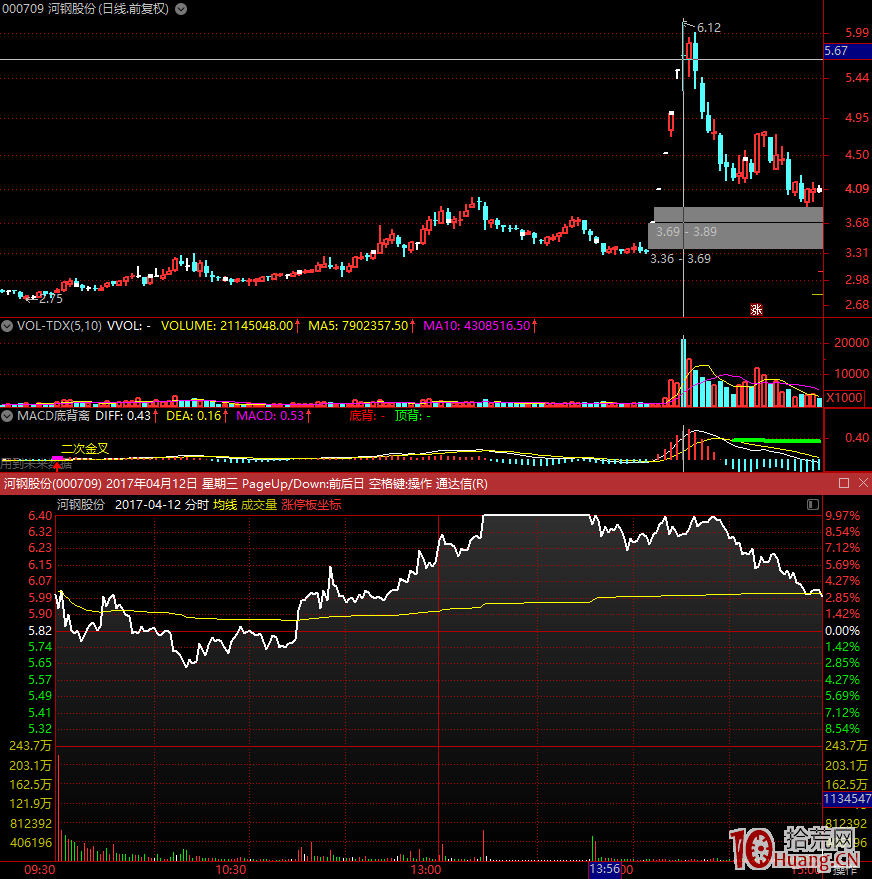Click the 2.75 low price label
This screenshot has width=872, height=879.
(x=50, y=299)
